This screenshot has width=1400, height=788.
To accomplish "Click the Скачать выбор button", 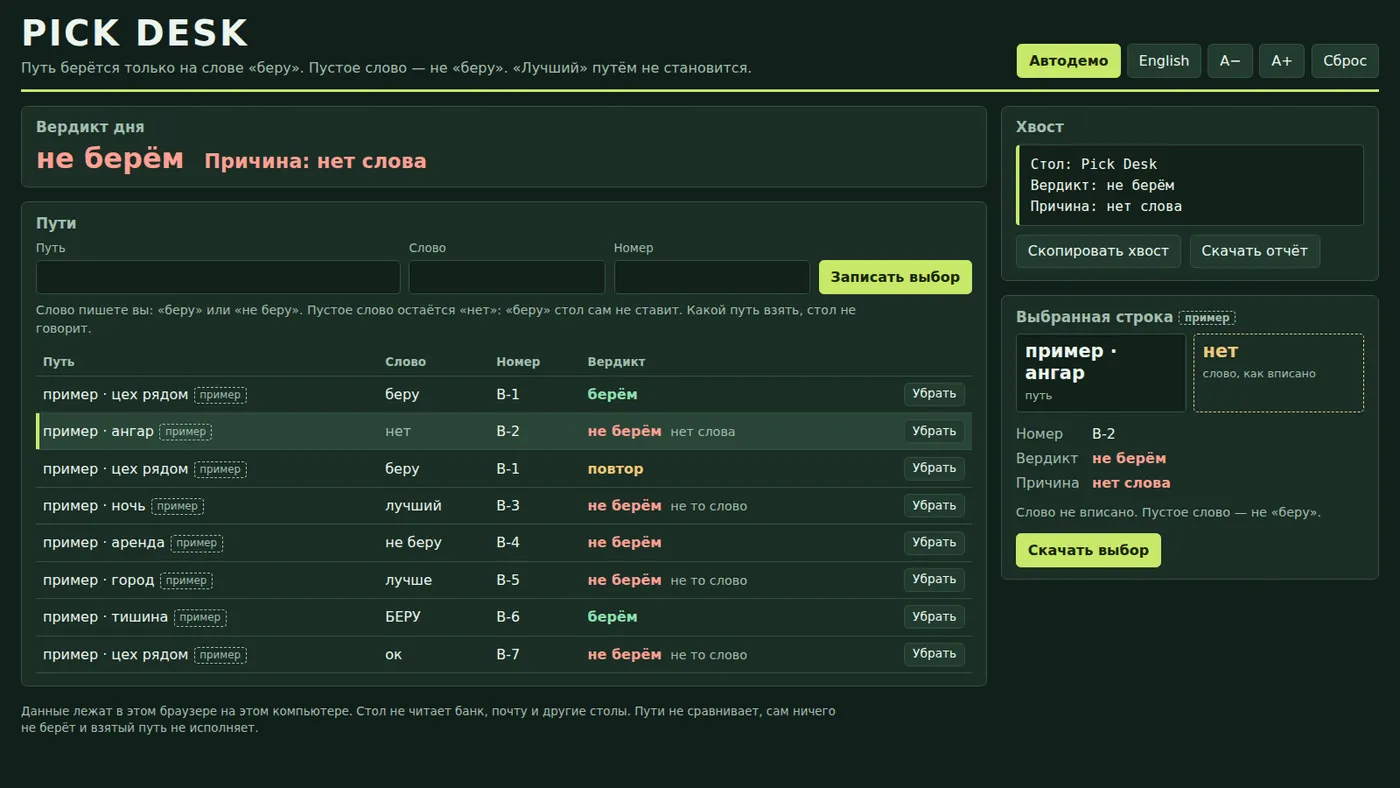I will coord(1088,550).
